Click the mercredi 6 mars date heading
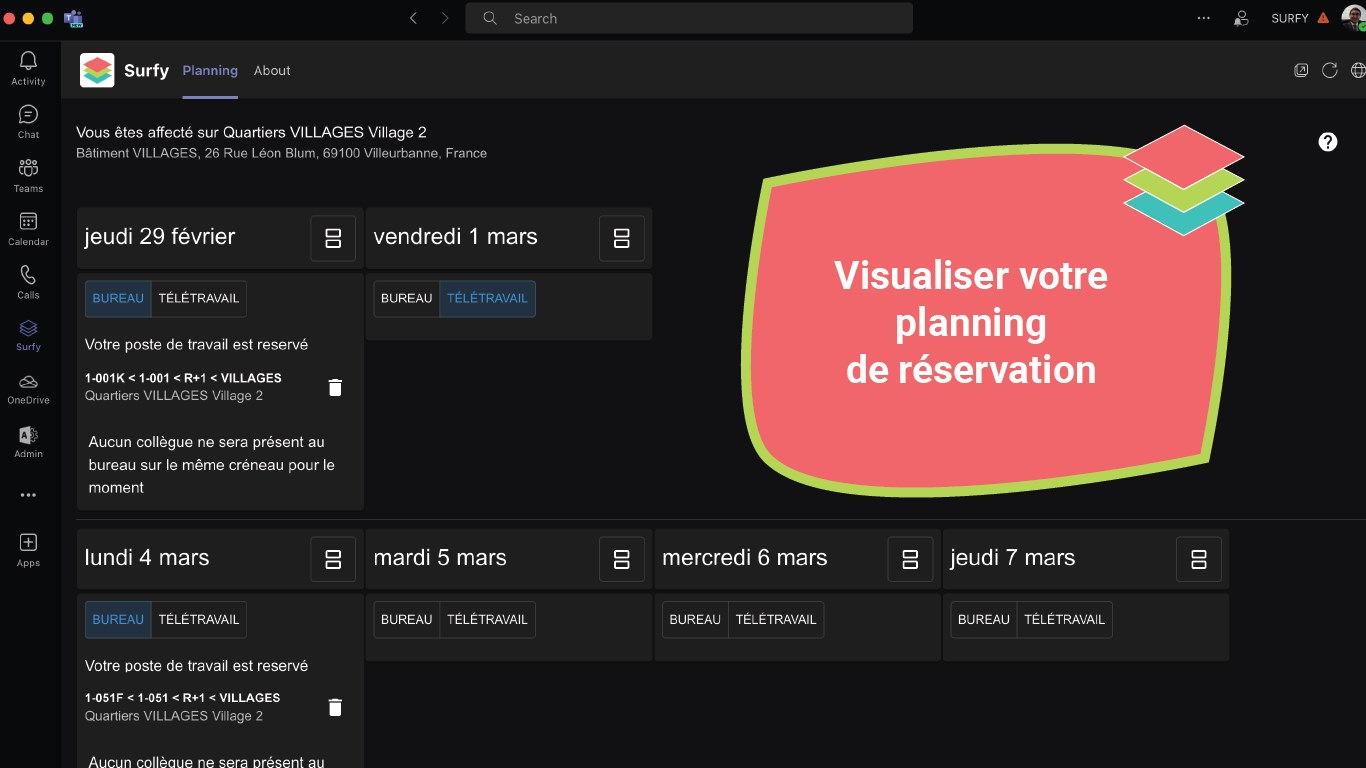The width and height of the screenshot is (1366, 768). 745,558
